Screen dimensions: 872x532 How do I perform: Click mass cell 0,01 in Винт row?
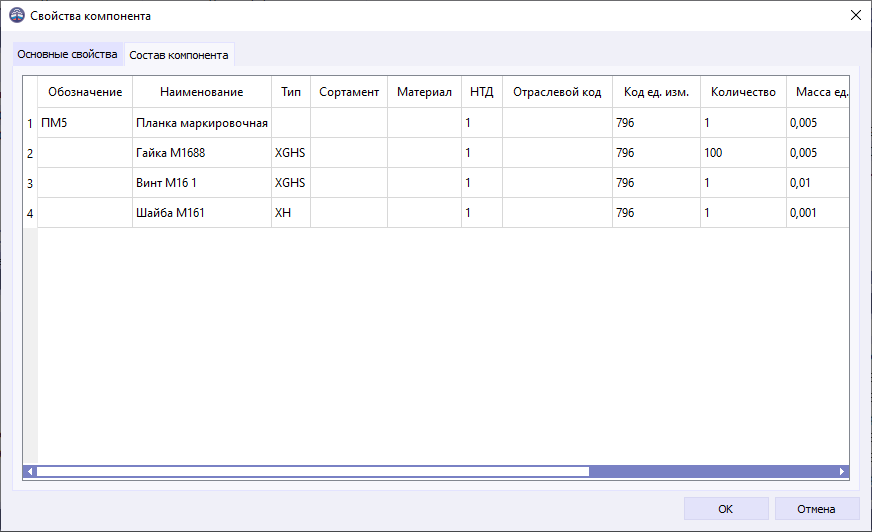(x=818, y=183)
